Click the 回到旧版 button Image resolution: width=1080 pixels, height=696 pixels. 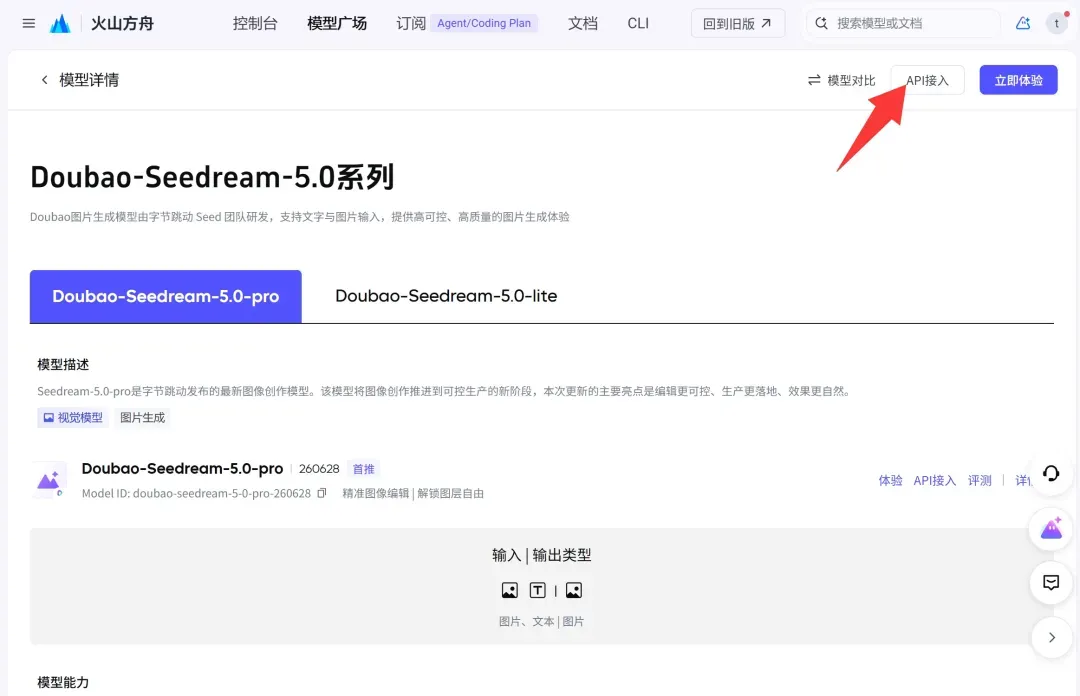tap(737, 23)
